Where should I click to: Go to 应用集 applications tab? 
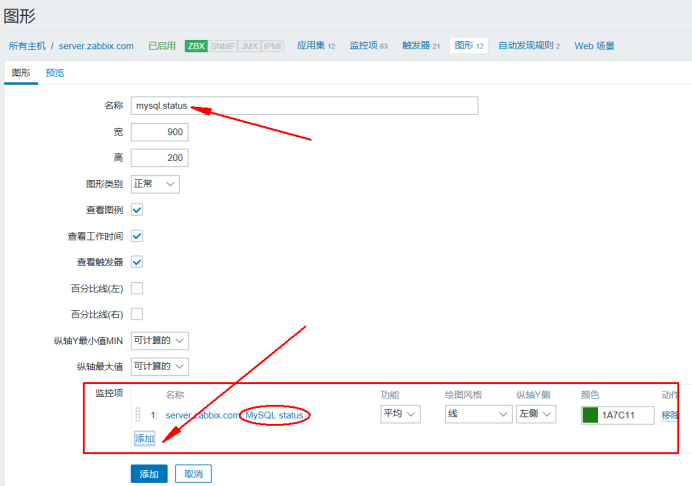(316, 45)
